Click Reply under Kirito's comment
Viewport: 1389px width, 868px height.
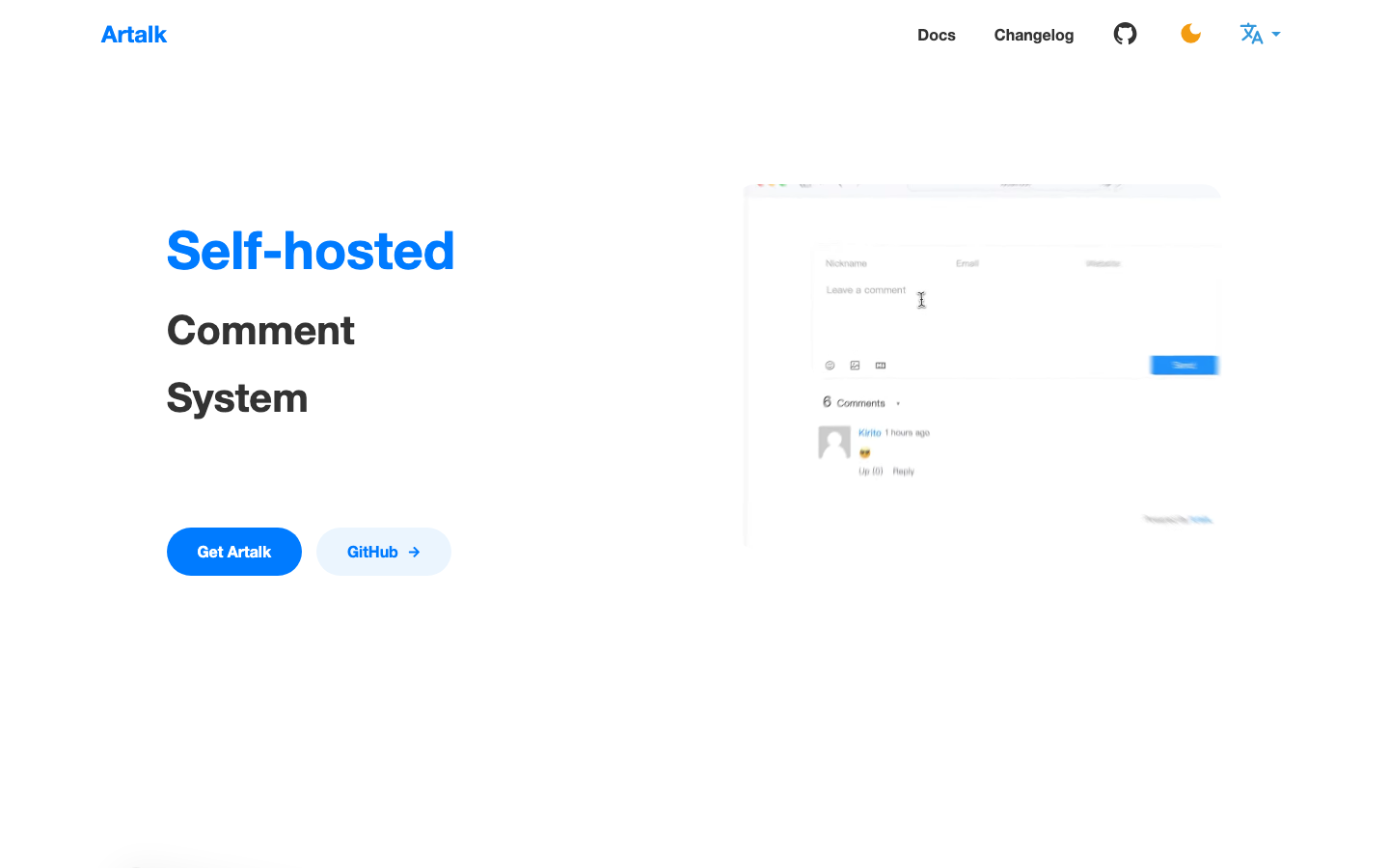(903, 472)
